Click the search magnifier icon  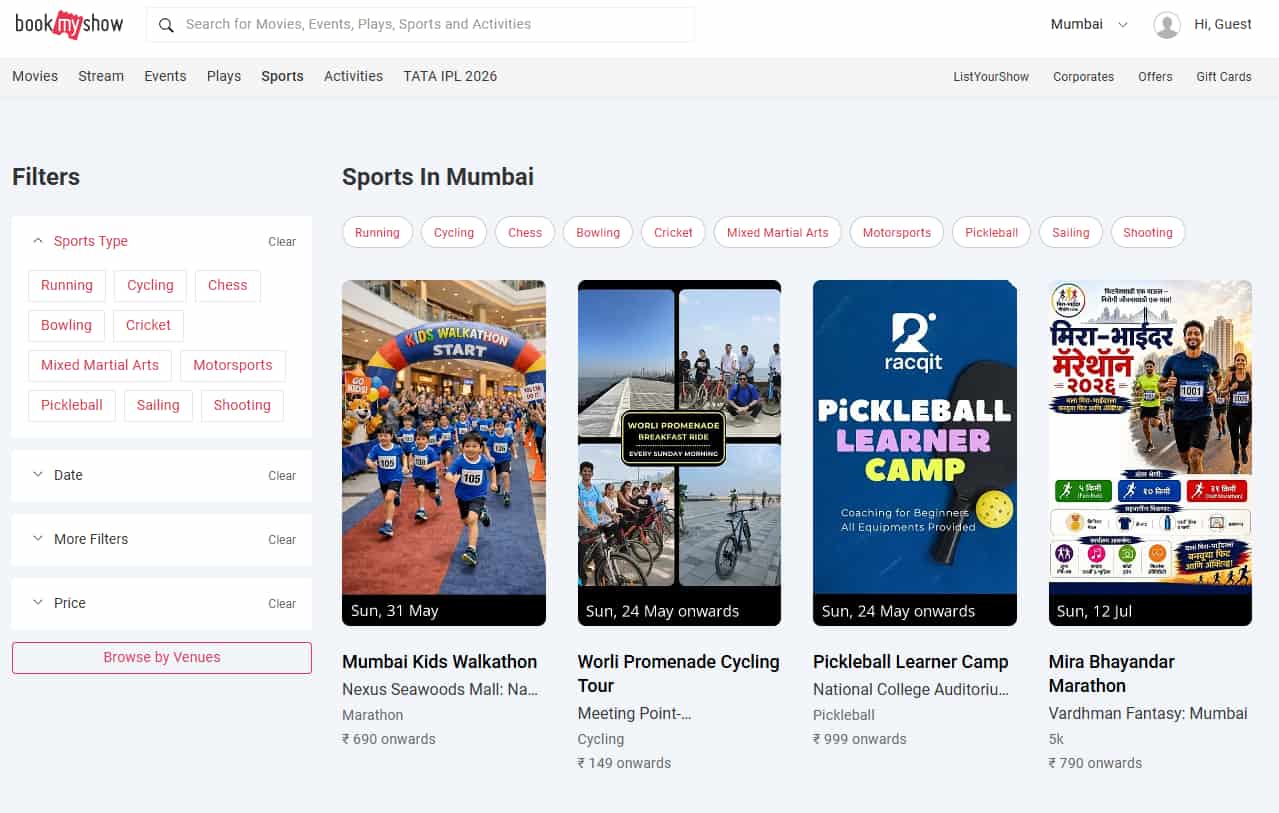(x=167, y=25)
